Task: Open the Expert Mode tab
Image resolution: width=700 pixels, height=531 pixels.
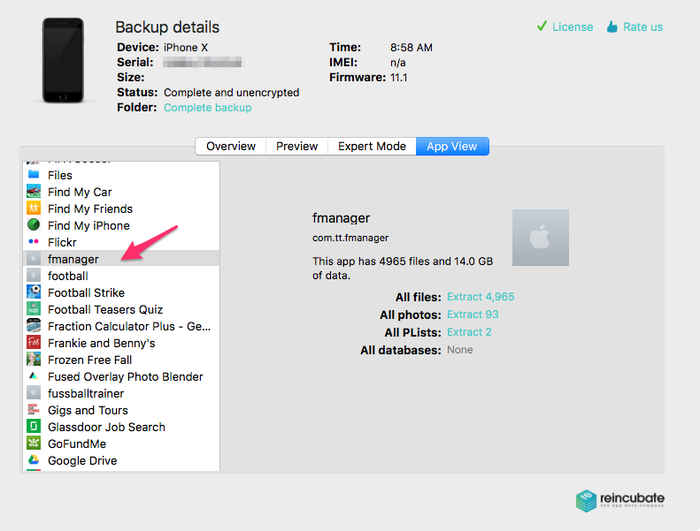Action: coord(372,146)
